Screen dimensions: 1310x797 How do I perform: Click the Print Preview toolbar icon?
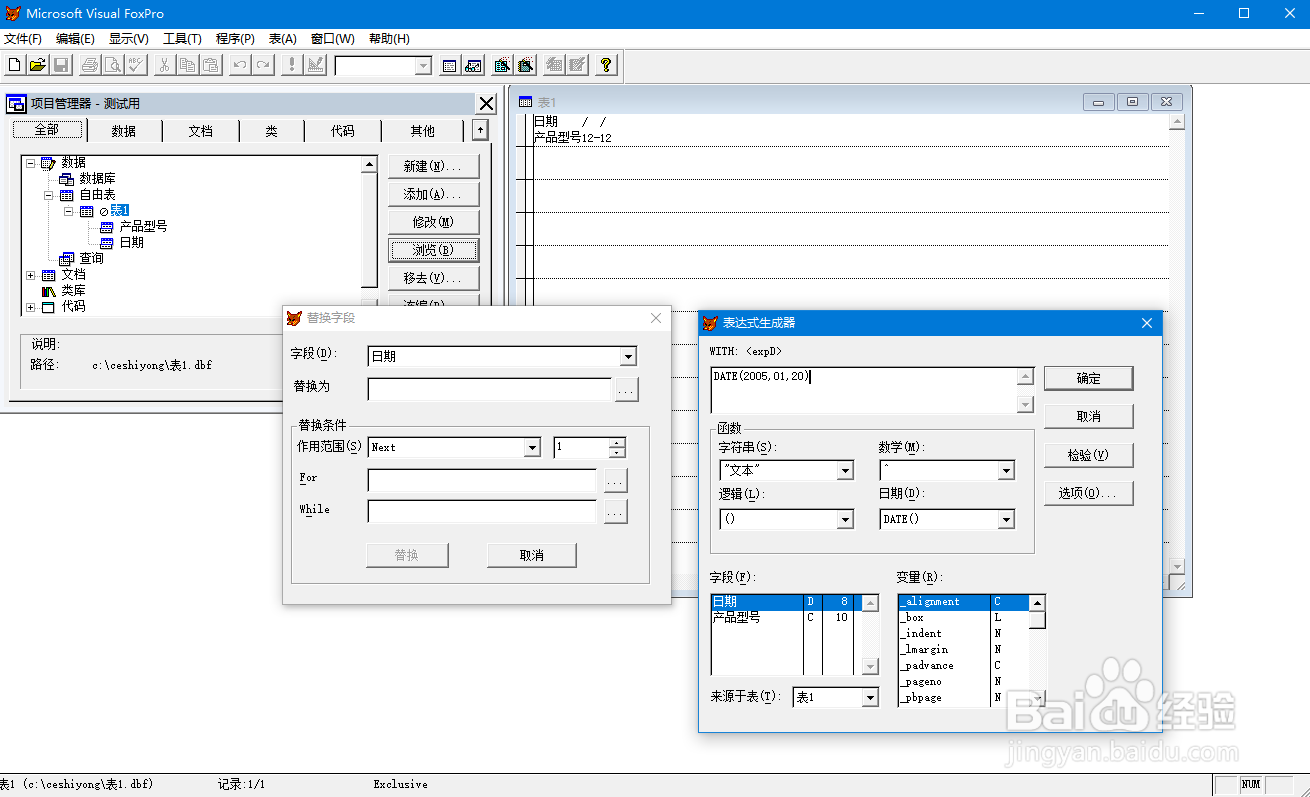tap(113, 64)
